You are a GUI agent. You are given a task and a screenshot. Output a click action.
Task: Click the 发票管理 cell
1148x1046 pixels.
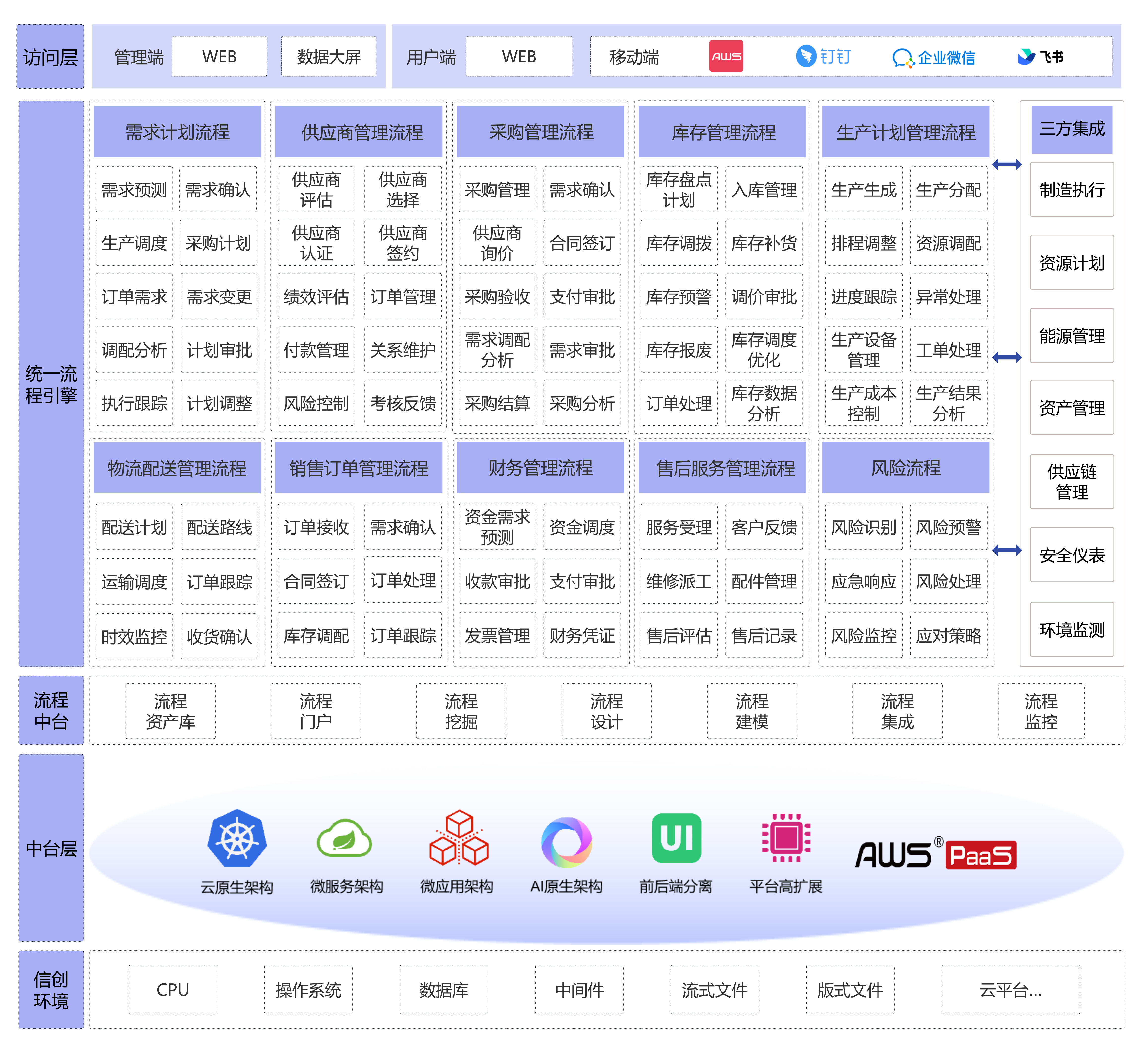coord(497,635)
